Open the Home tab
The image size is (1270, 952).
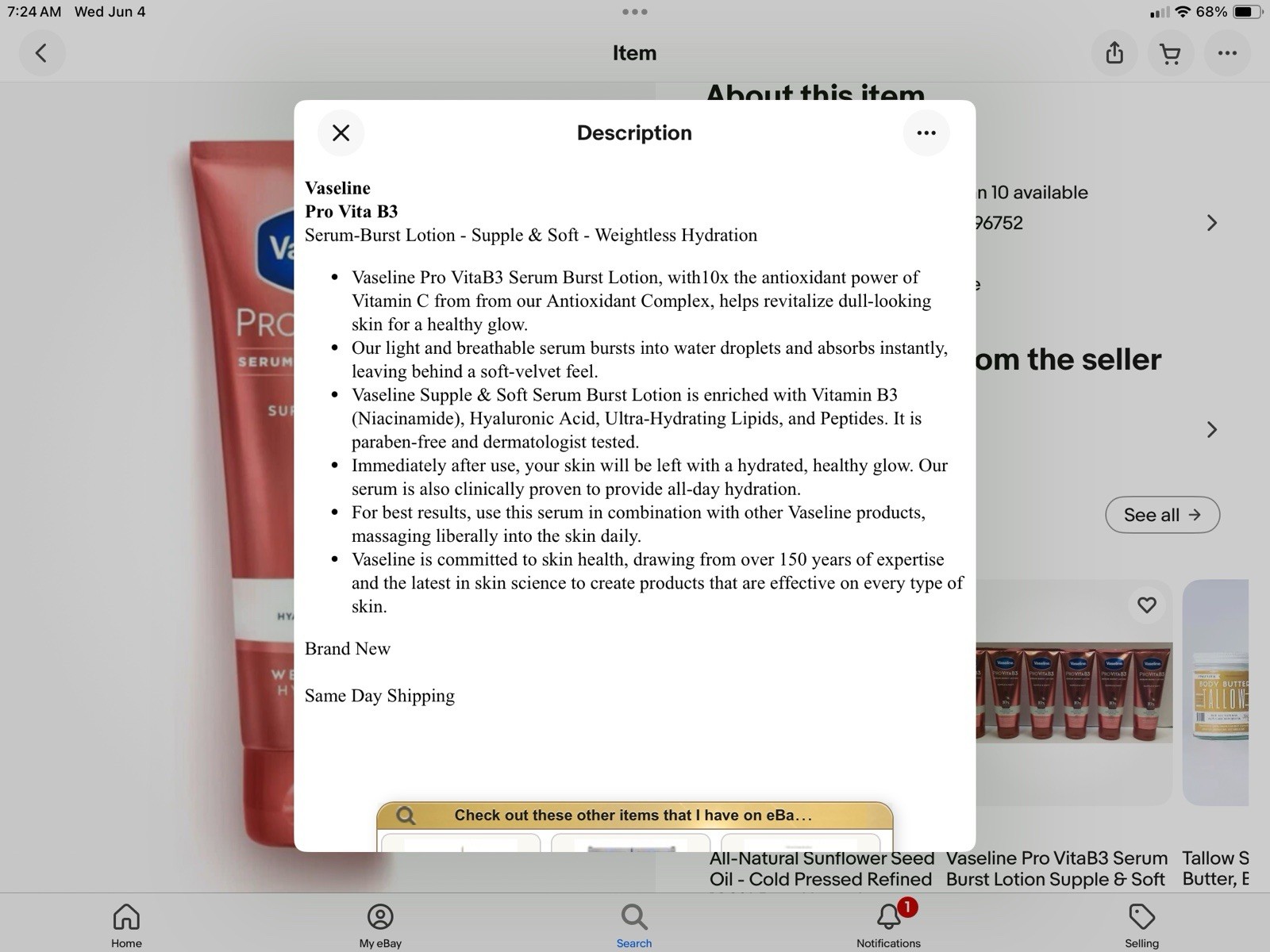pos(126,925)
